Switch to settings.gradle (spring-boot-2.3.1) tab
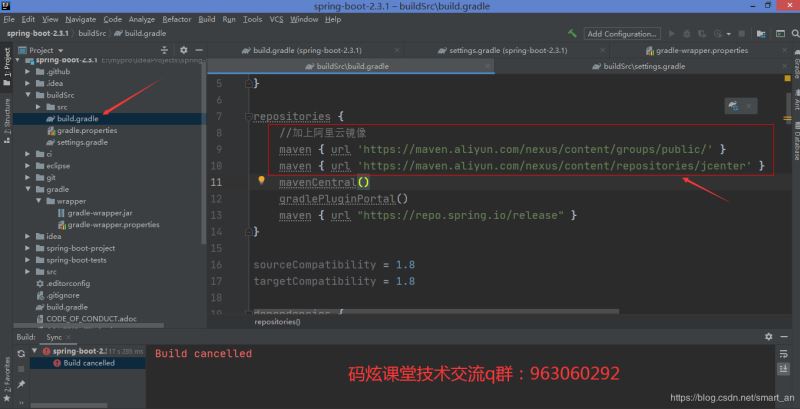The image size is (800, 409). [508, 50]
